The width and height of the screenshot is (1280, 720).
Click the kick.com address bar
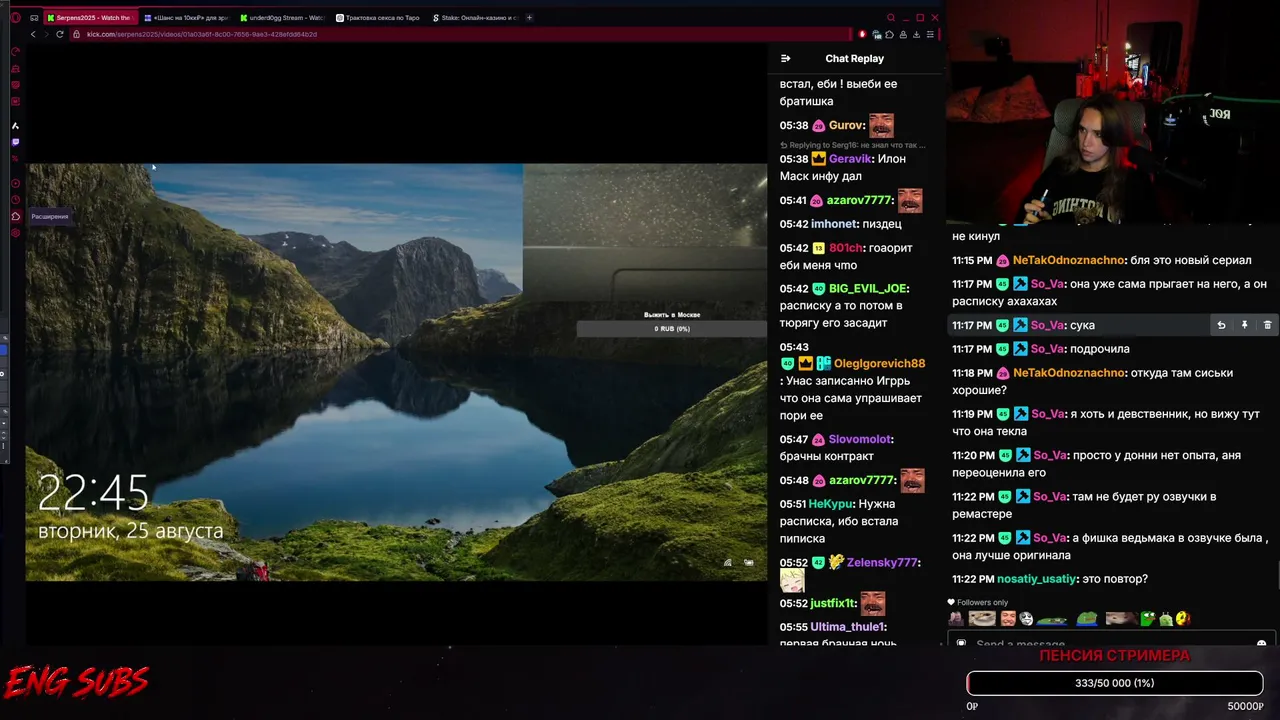(460, 34)
